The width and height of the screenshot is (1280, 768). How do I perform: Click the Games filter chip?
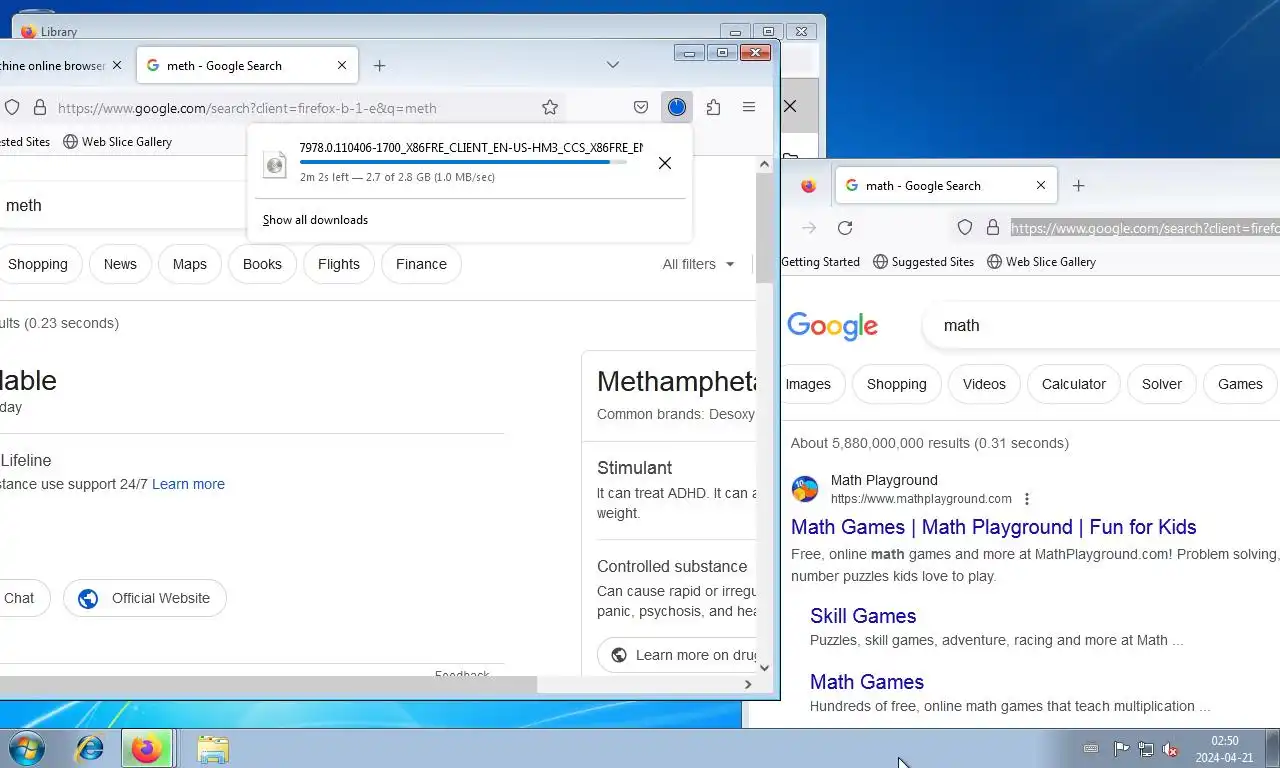[1240, 384]
